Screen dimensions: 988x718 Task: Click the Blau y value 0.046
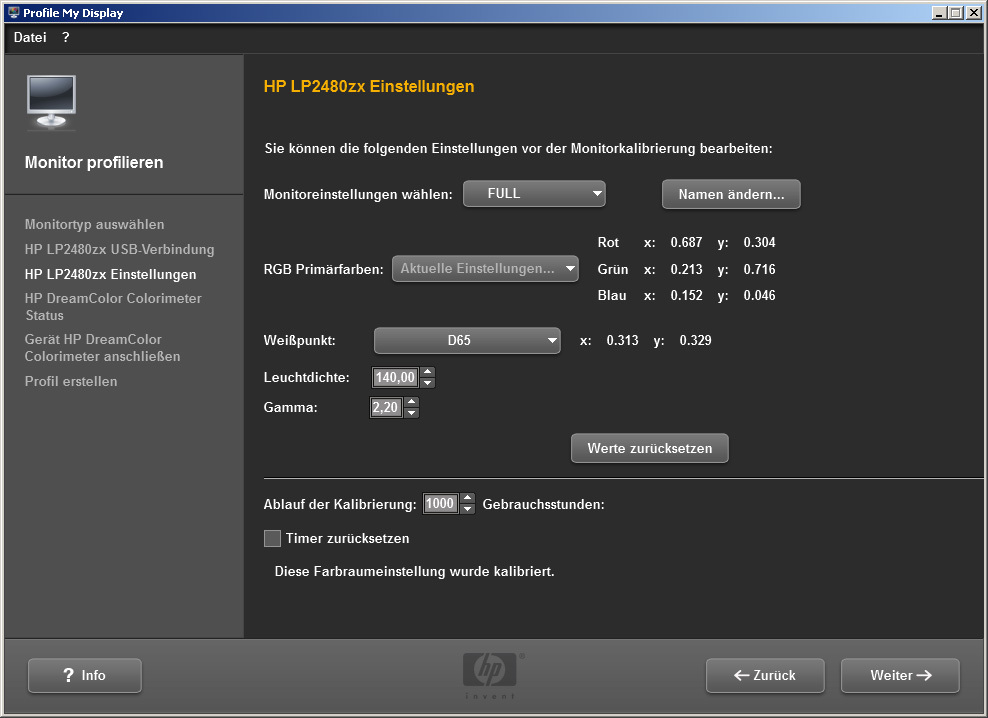click(759, 296)
